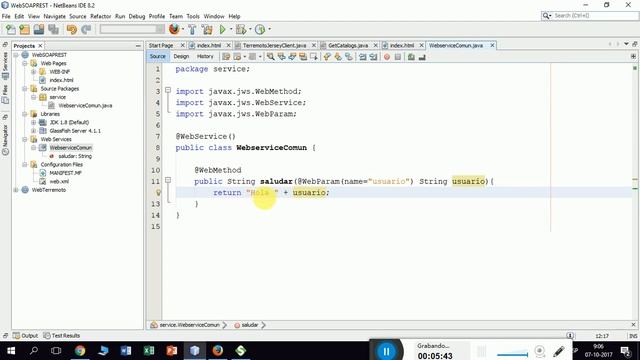Click the Debug Project toolbar icon
The height and width of the screenshot is (360, 640).
point(241,29)
